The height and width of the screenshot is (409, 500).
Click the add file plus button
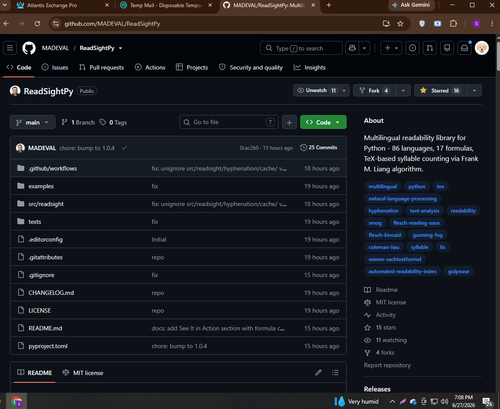tap(289, 122)
